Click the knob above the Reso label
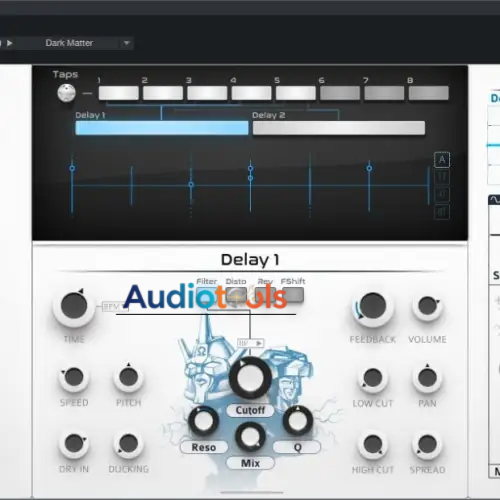500x500 pixels. pyautogui.click(x=204, y=421)
